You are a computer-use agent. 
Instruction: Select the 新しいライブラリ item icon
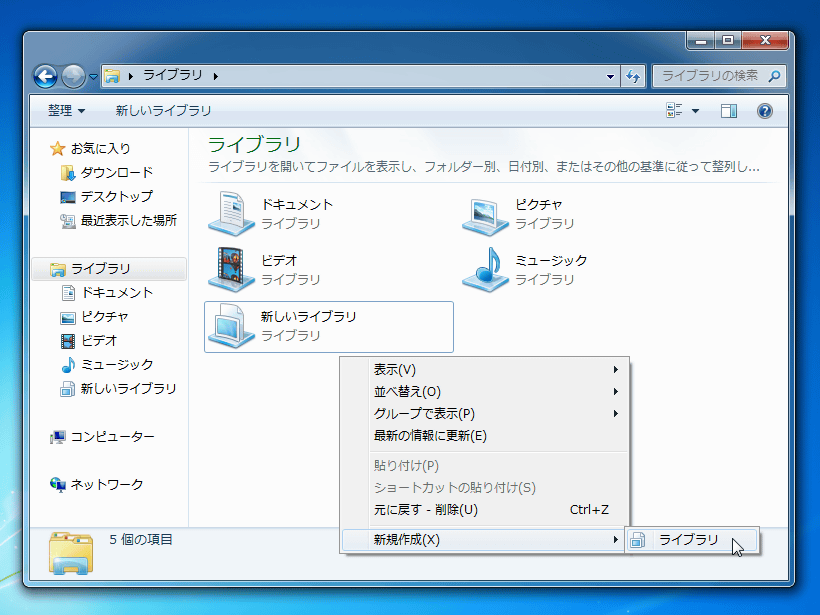tap(231, 326)
